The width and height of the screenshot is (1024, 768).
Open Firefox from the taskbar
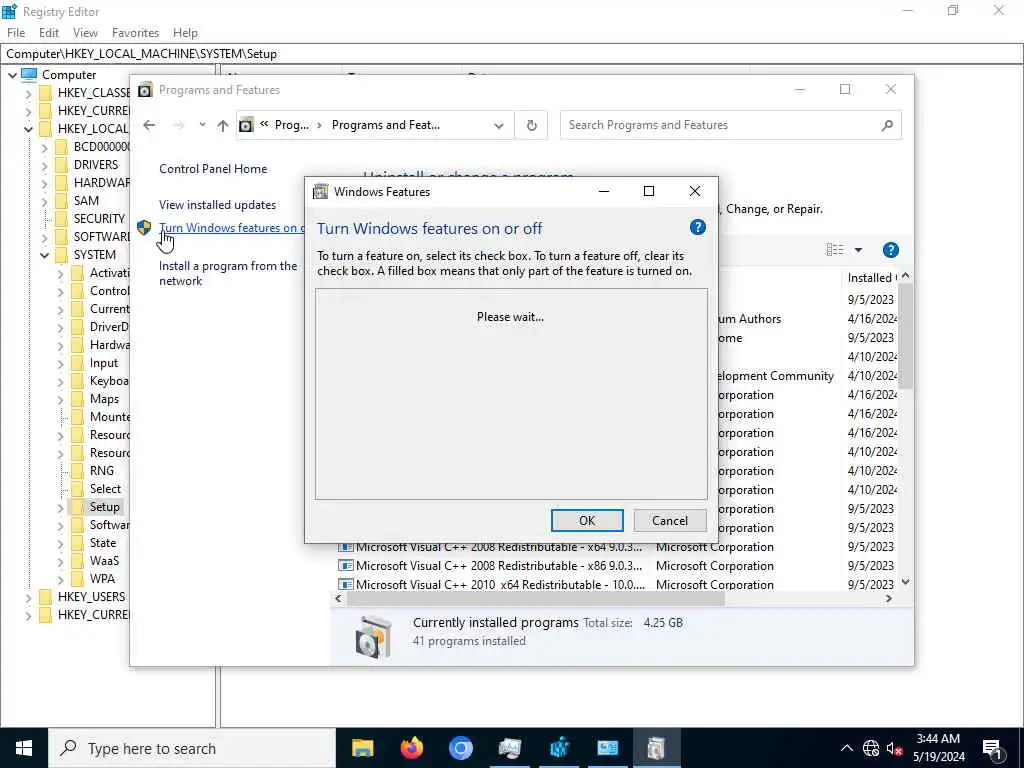point(411,748)
